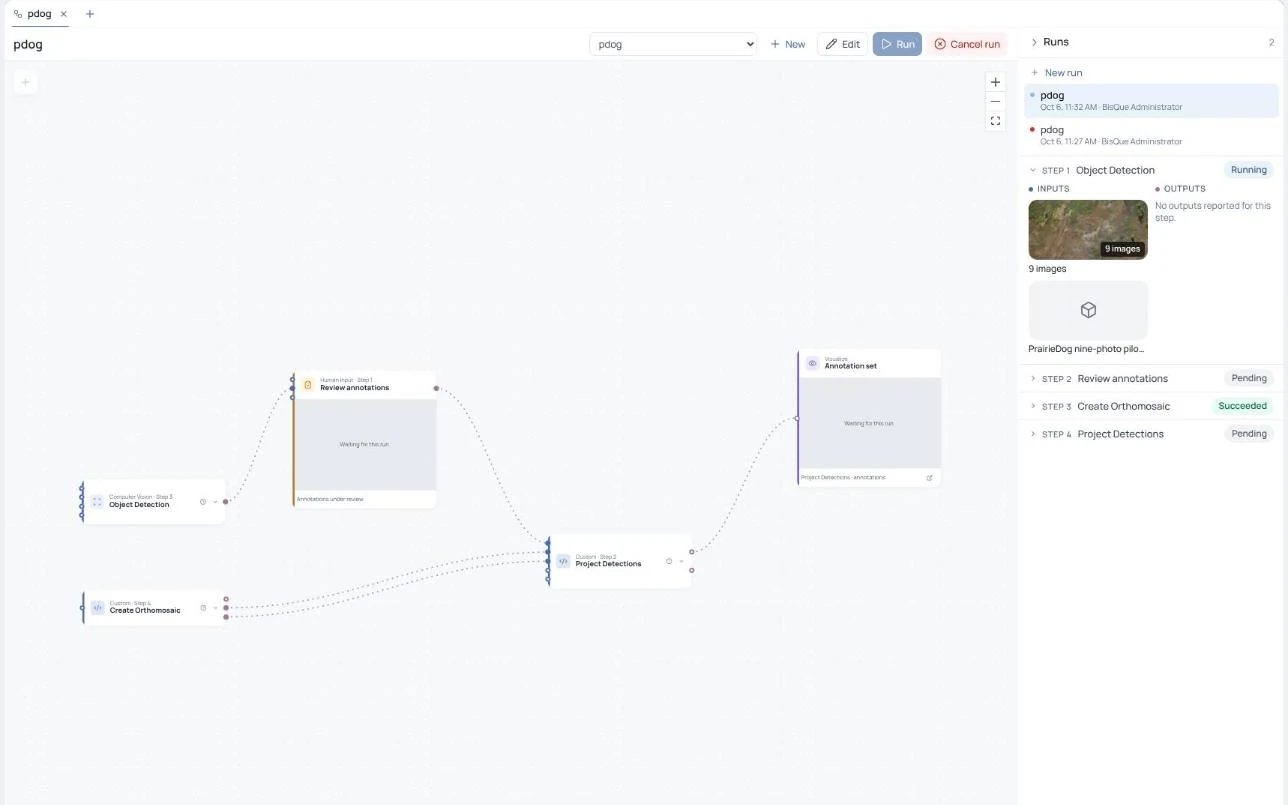This screenshot has width=1288, height=805.
Task: Zoom in on the workflow canvas
Action: (995, 82)
